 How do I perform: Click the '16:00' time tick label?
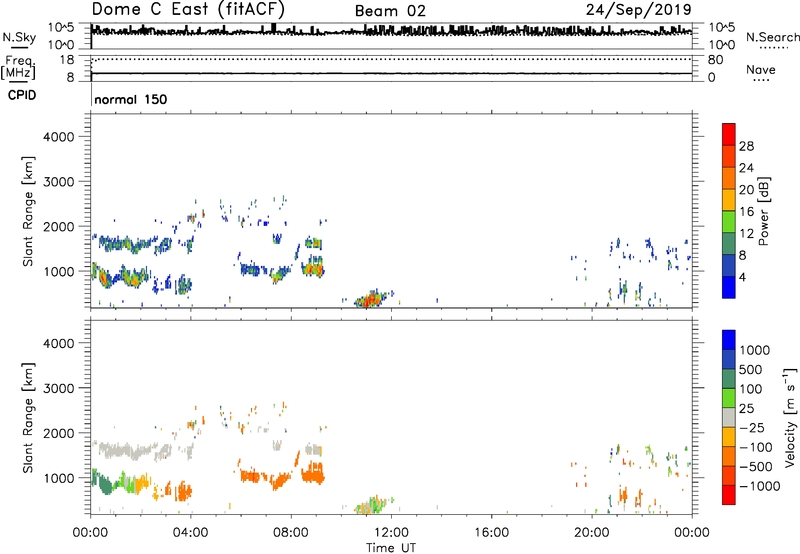[491, 533]
